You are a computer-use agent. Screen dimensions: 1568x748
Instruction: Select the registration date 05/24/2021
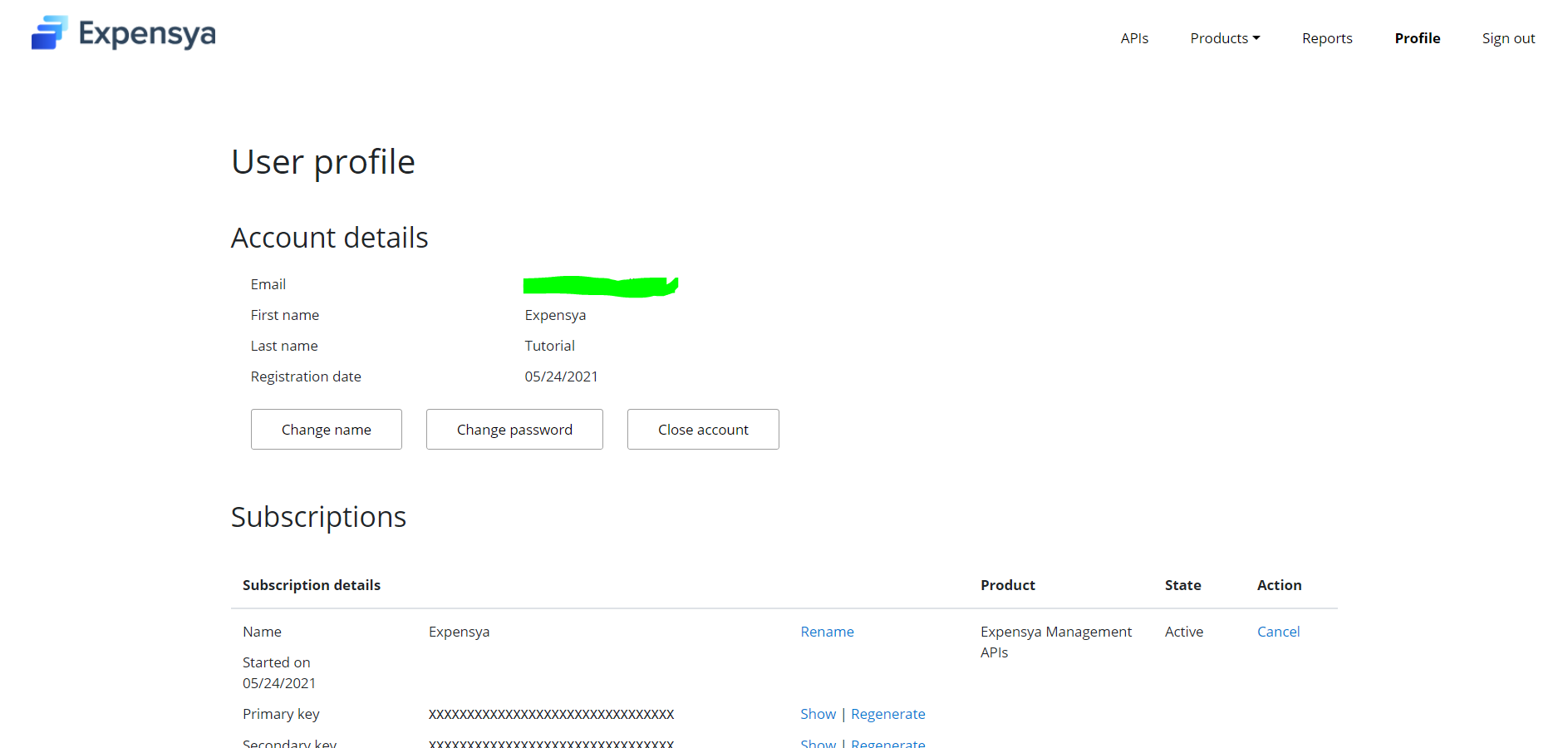tap(561, 376)
